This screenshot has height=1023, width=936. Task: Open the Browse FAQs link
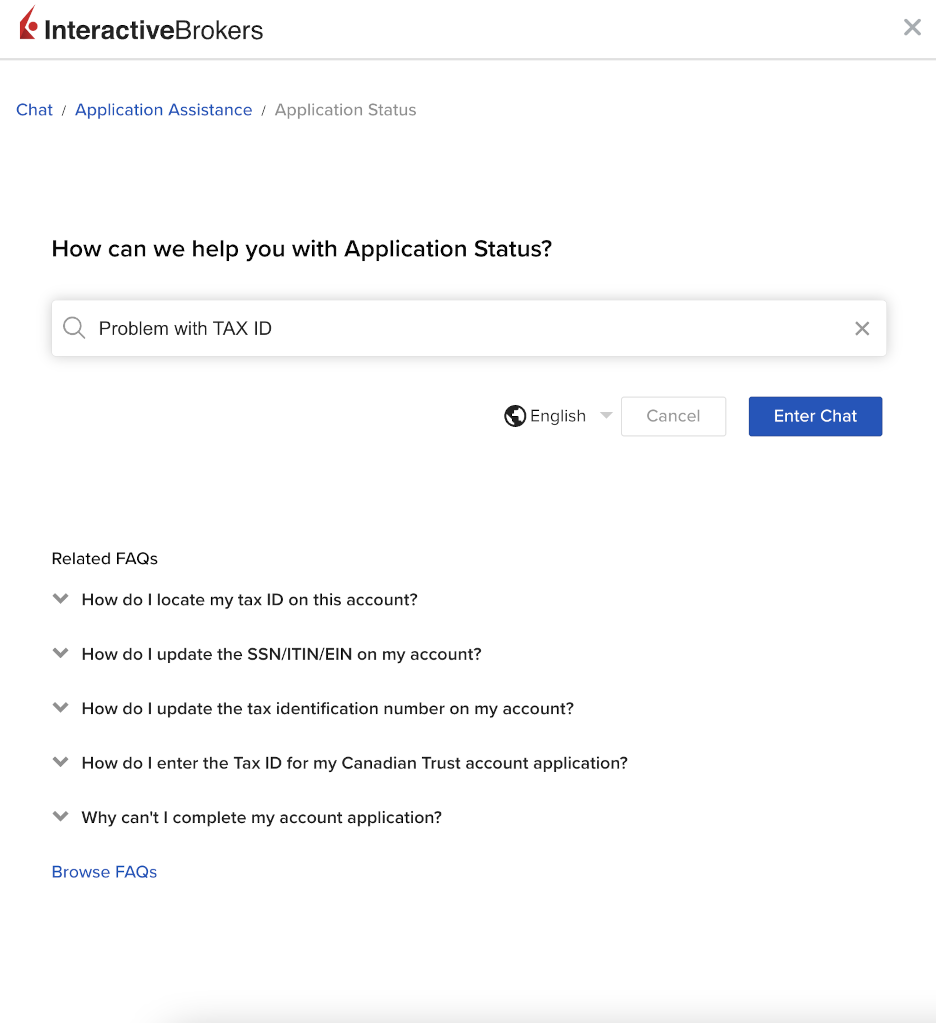pos(104,872)
